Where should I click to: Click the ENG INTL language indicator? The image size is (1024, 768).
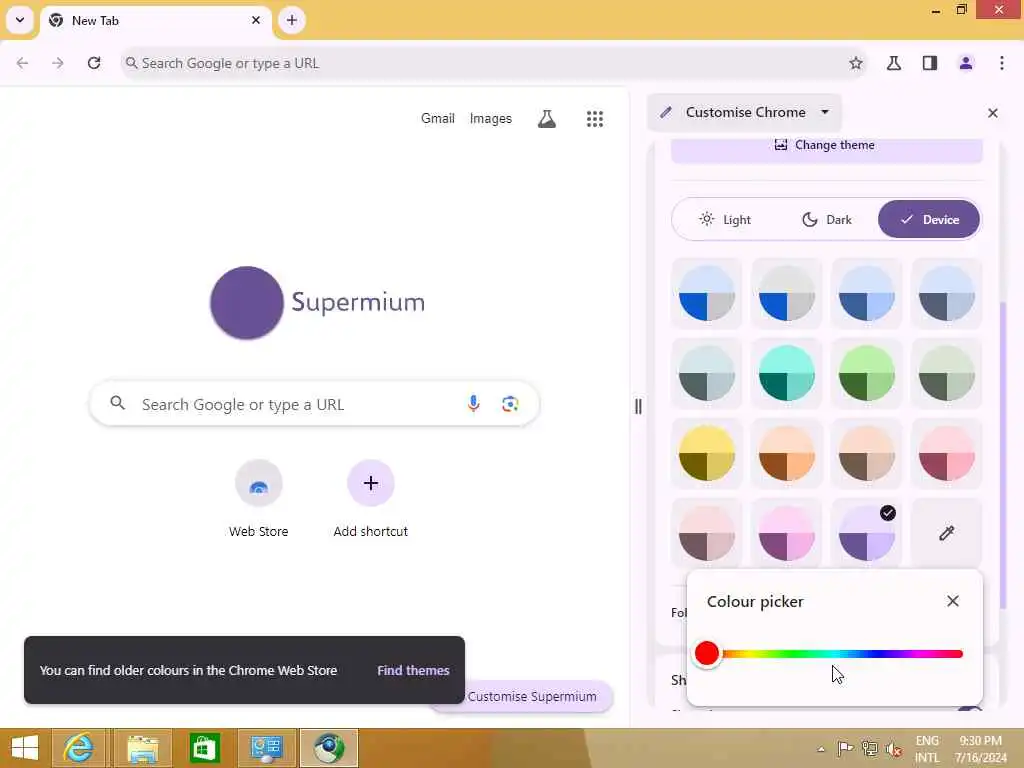pos(927,749)
